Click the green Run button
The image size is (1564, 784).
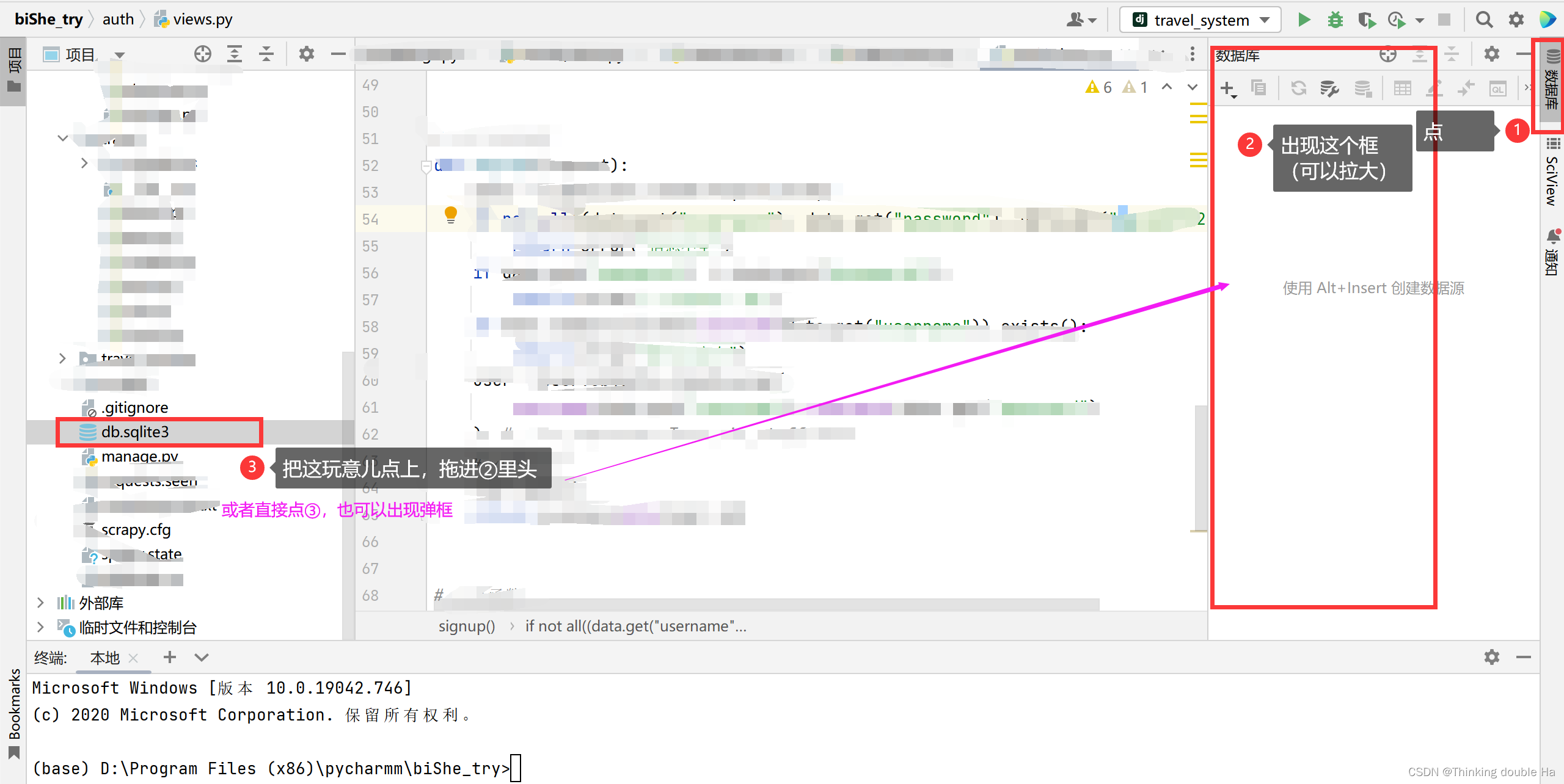click(x=1304, y=20)
